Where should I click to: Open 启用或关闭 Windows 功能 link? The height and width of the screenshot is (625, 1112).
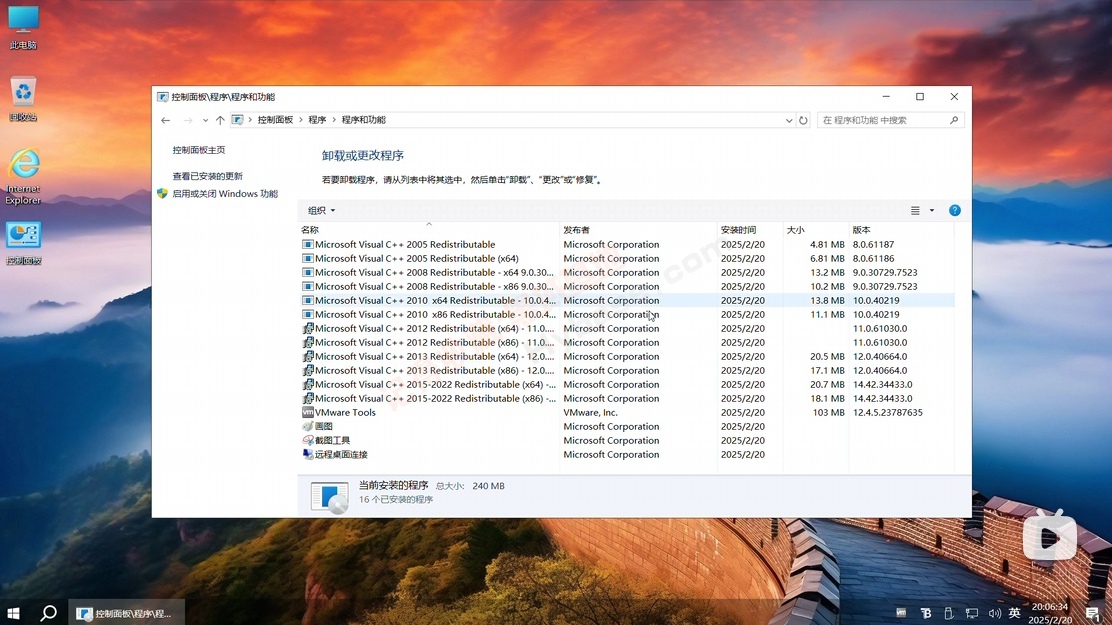coord(225,194)
